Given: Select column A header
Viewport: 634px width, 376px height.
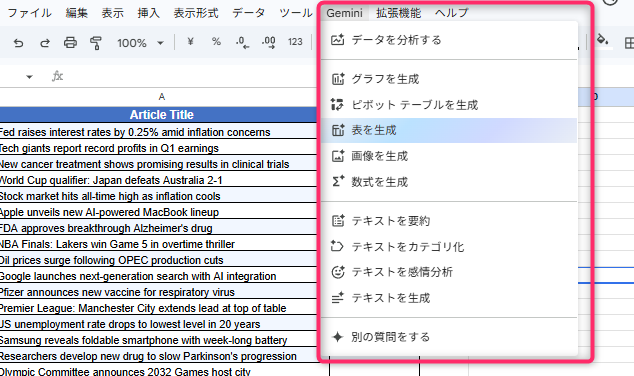Looking at the screenshot, I should 162,97.
